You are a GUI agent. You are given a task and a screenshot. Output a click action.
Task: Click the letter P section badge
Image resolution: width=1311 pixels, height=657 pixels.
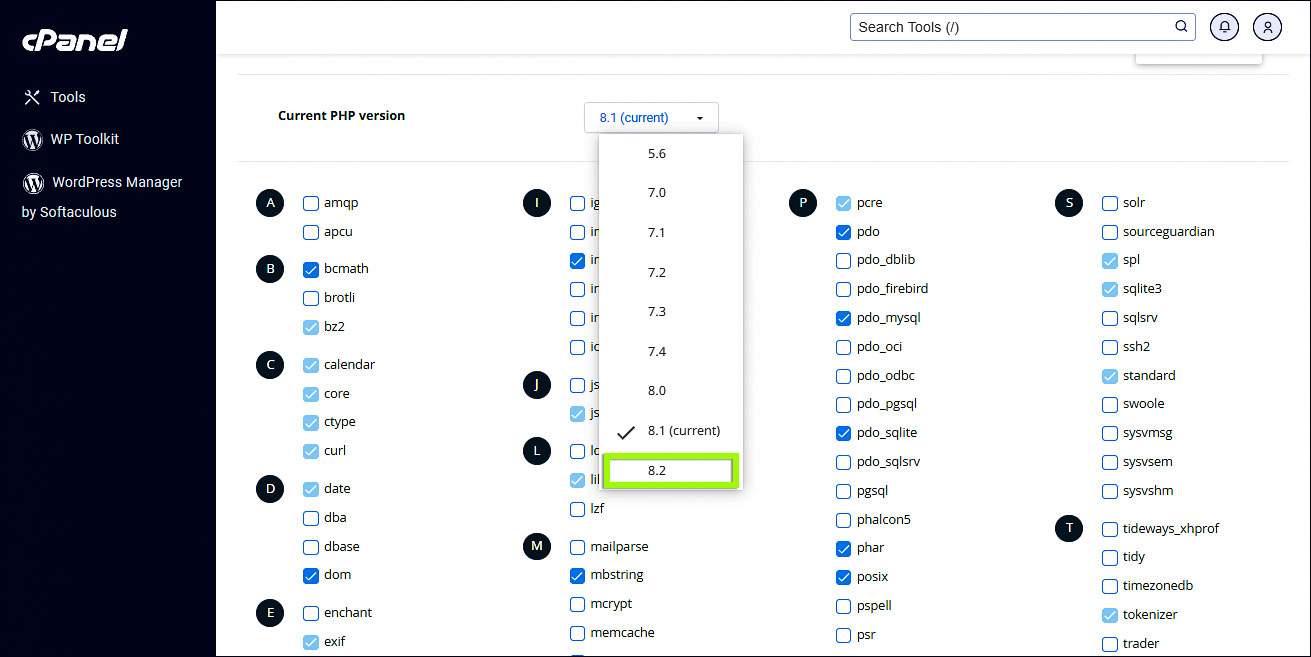803,203
